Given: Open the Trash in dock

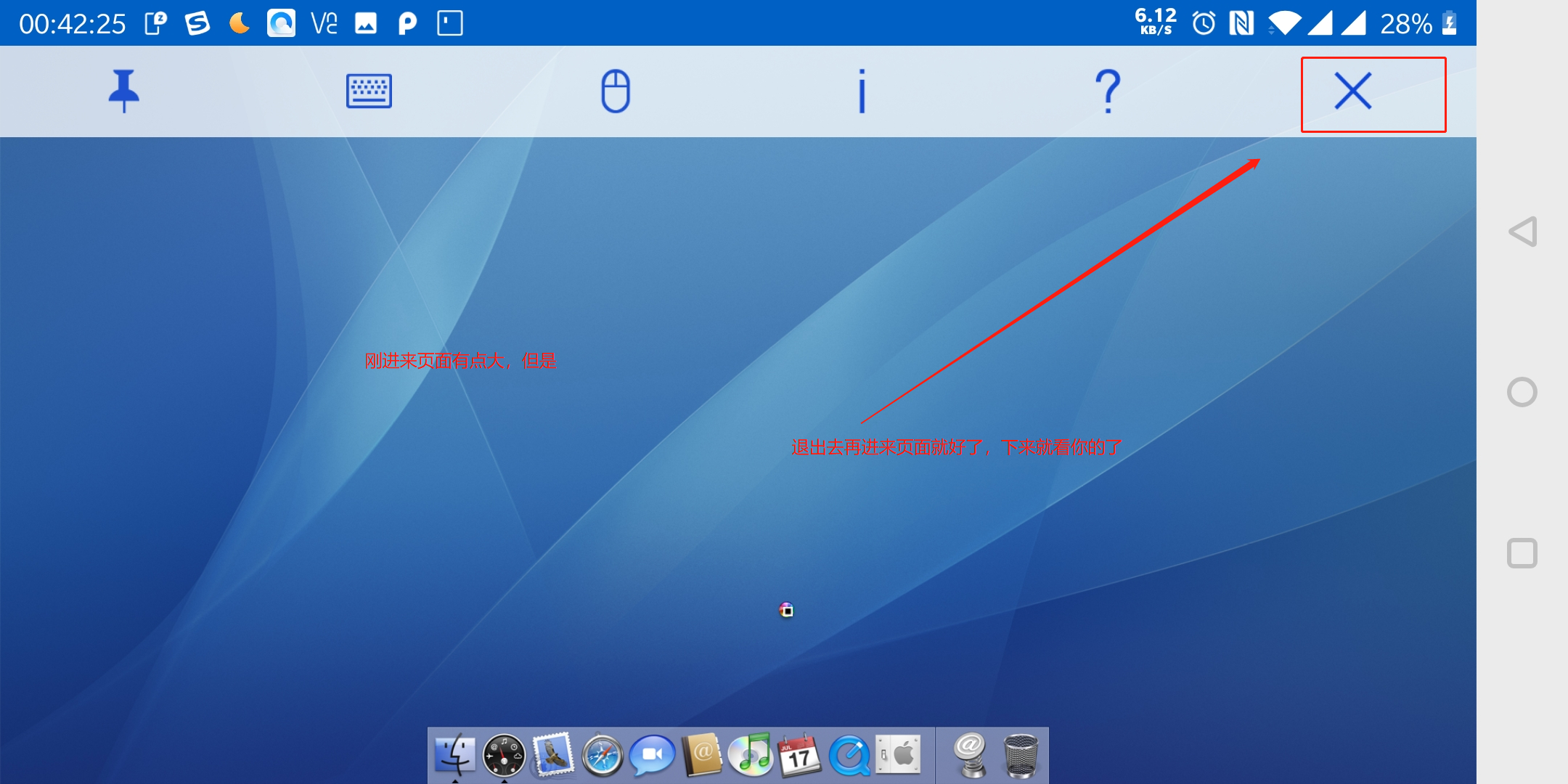Looking at the screenshot, I should click(1021, 756).
